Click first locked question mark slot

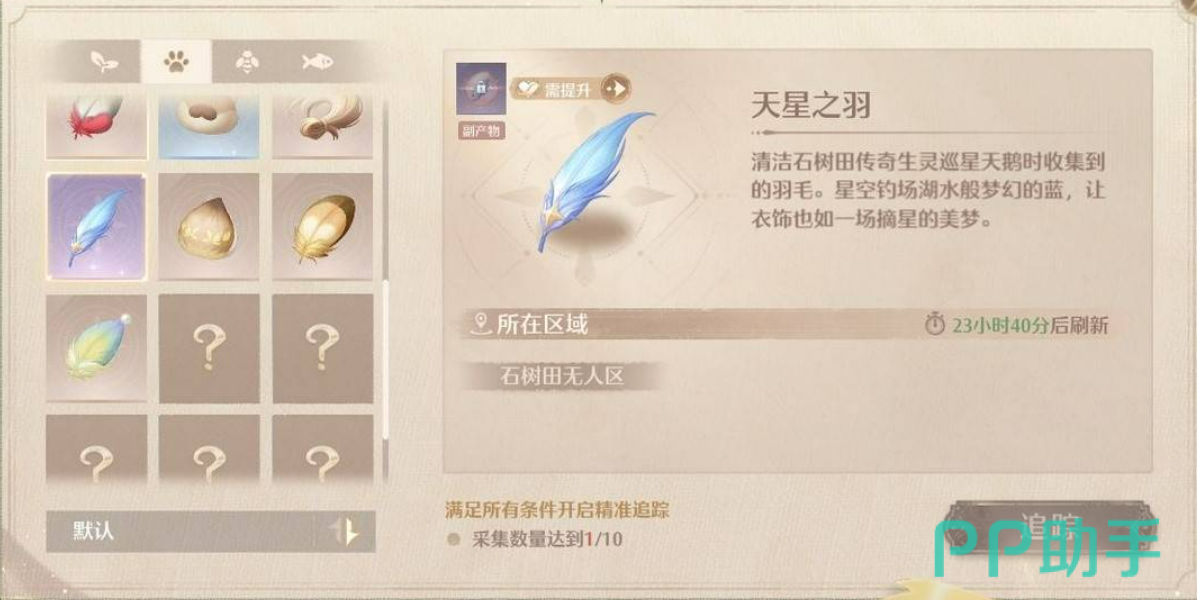coord(208,348)
